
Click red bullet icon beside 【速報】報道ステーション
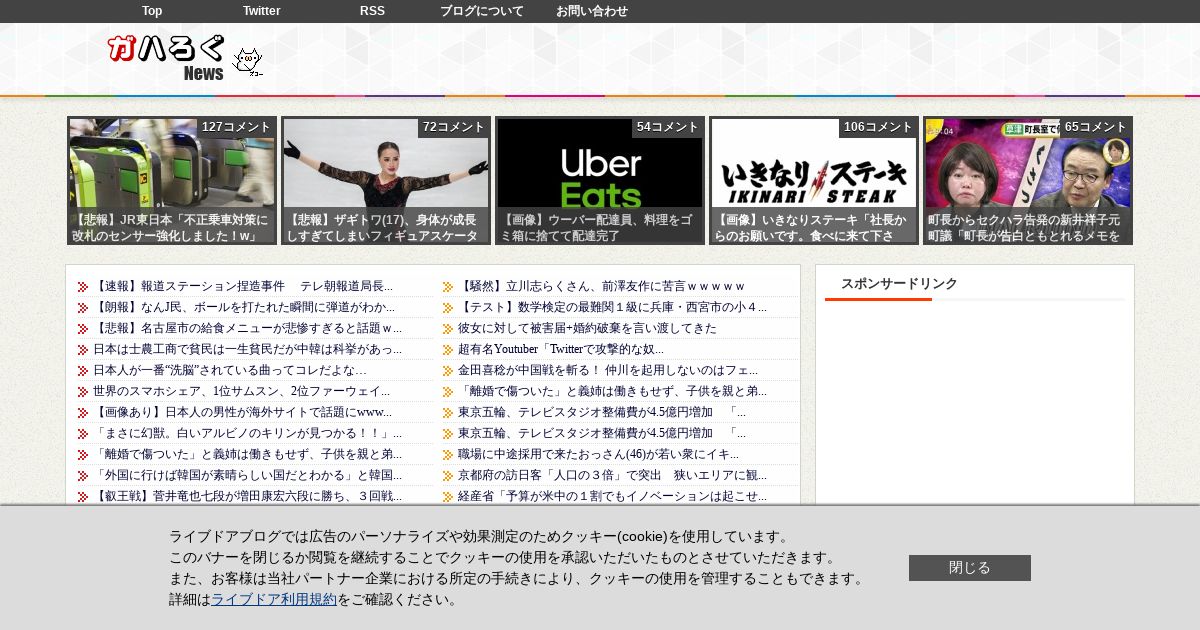coord(83,287)
